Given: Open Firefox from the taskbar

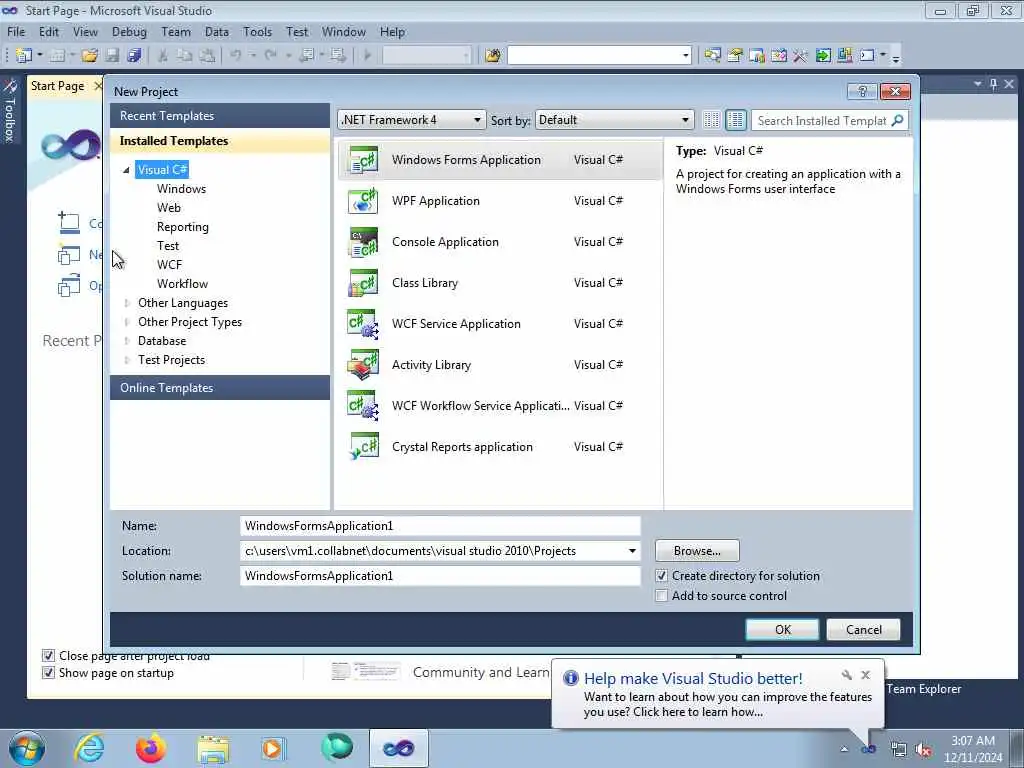Looking at the screenshot, I should pyautogui.click(x=150, y=748).
